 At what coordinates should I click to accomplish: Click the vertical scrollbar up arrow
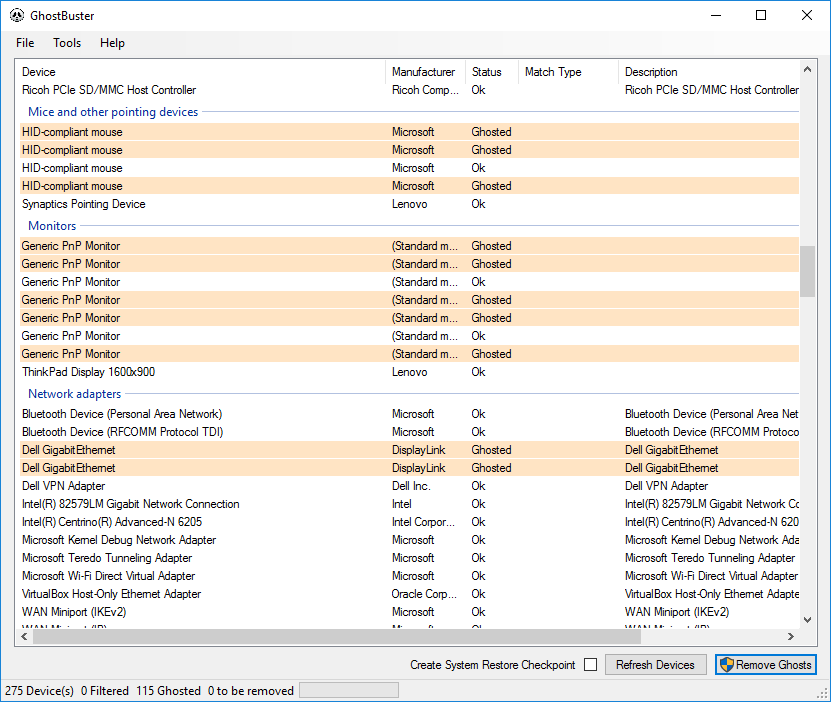click(x=807, y=69)
